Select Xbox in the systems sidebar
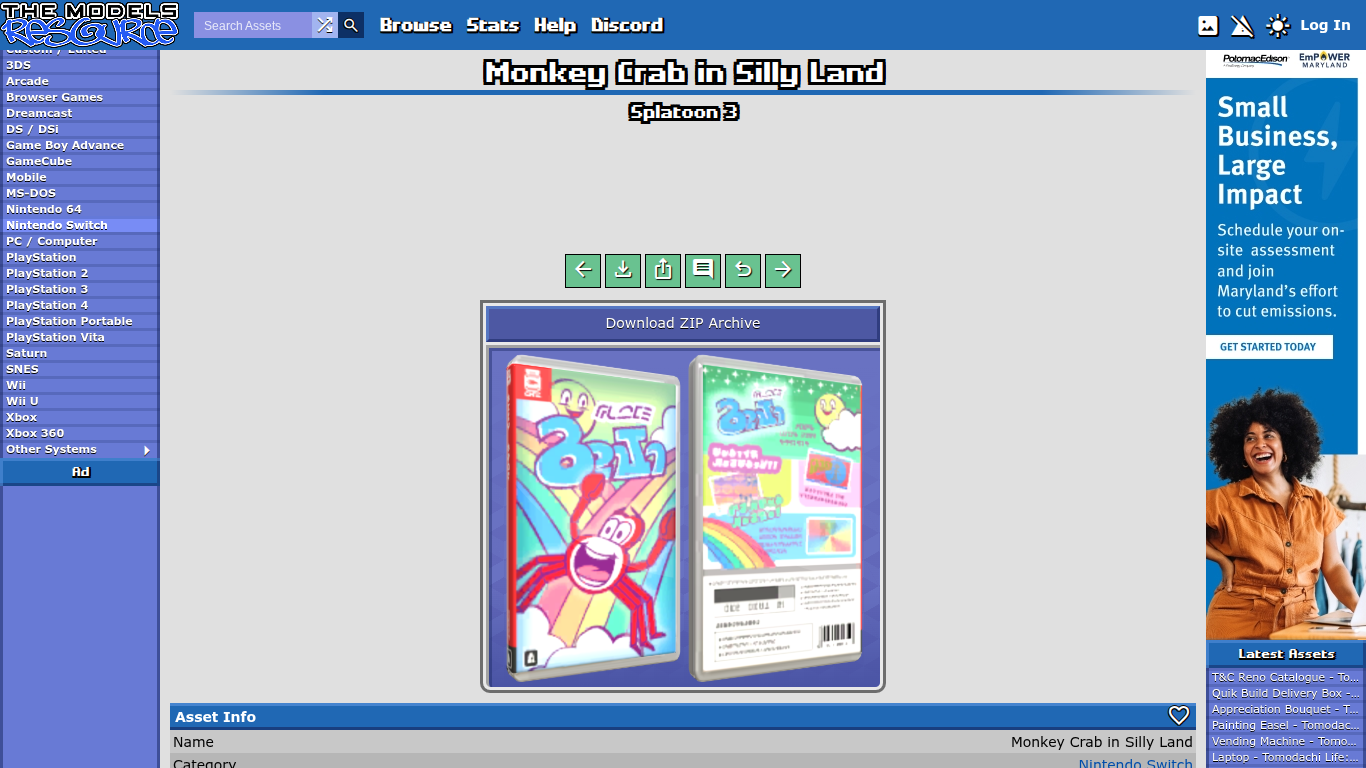The height and width of the screenshot is (768, 1366). pos(80,417)
